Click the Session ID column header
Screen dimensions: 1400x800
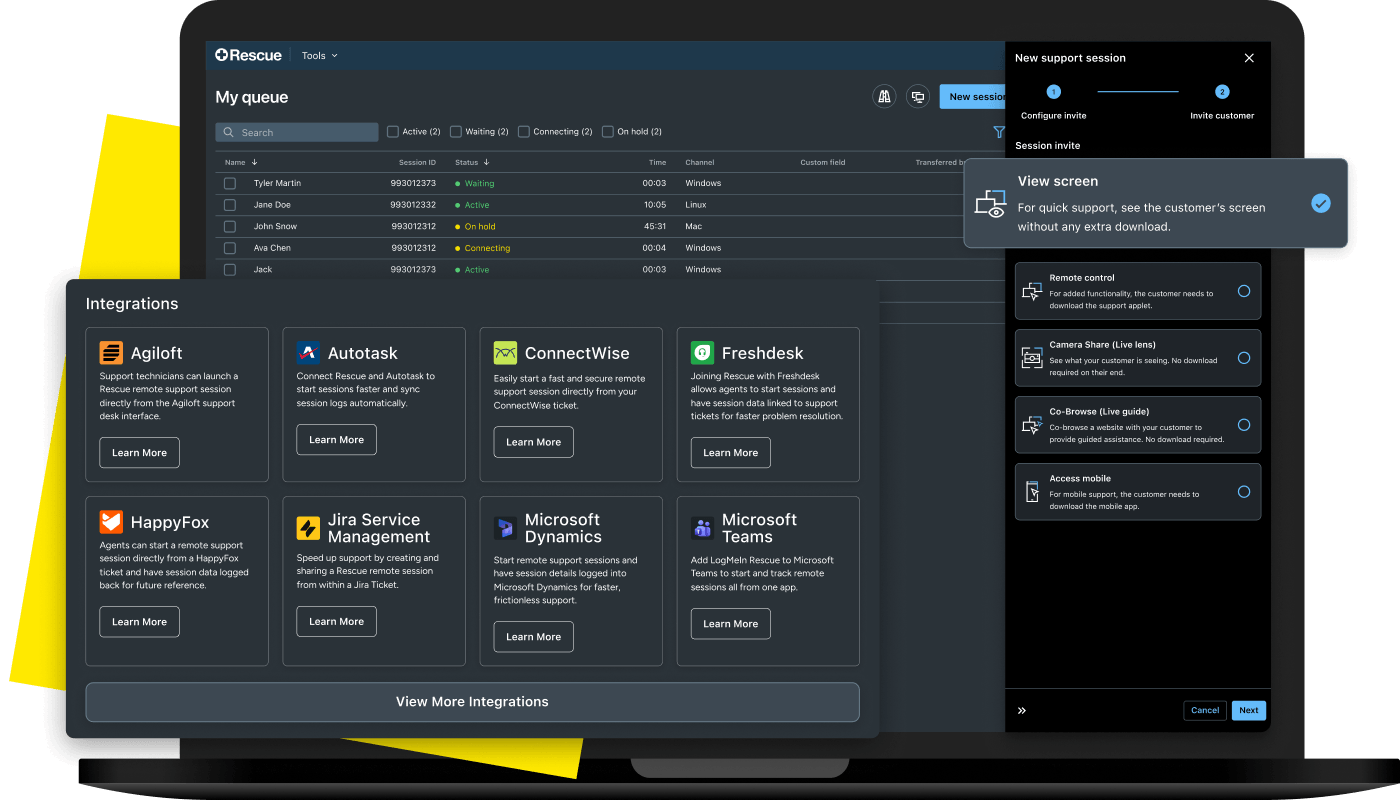pos(417,162)
